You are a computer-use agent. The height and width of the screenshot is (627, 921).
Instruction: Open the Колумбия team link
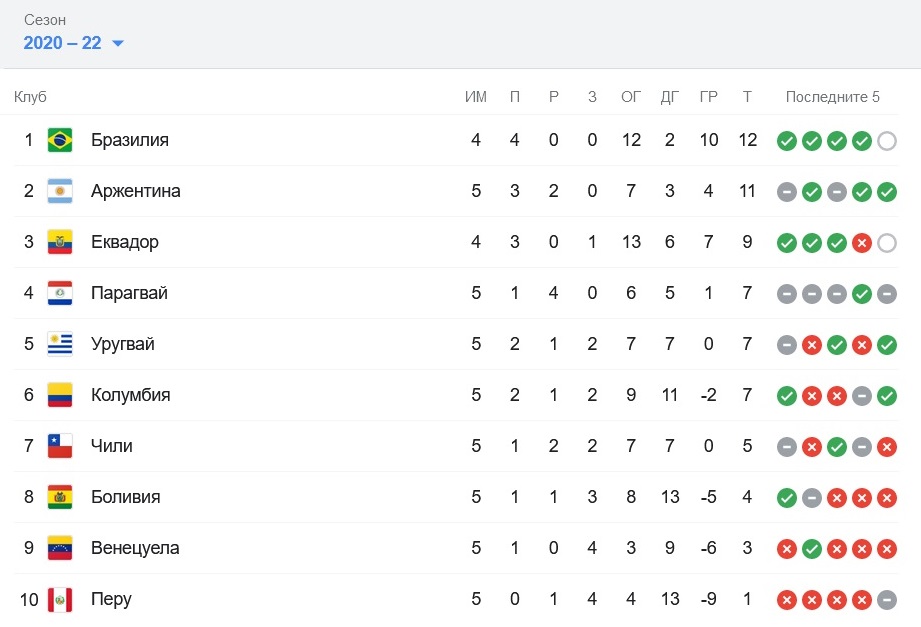coord(130,395)
